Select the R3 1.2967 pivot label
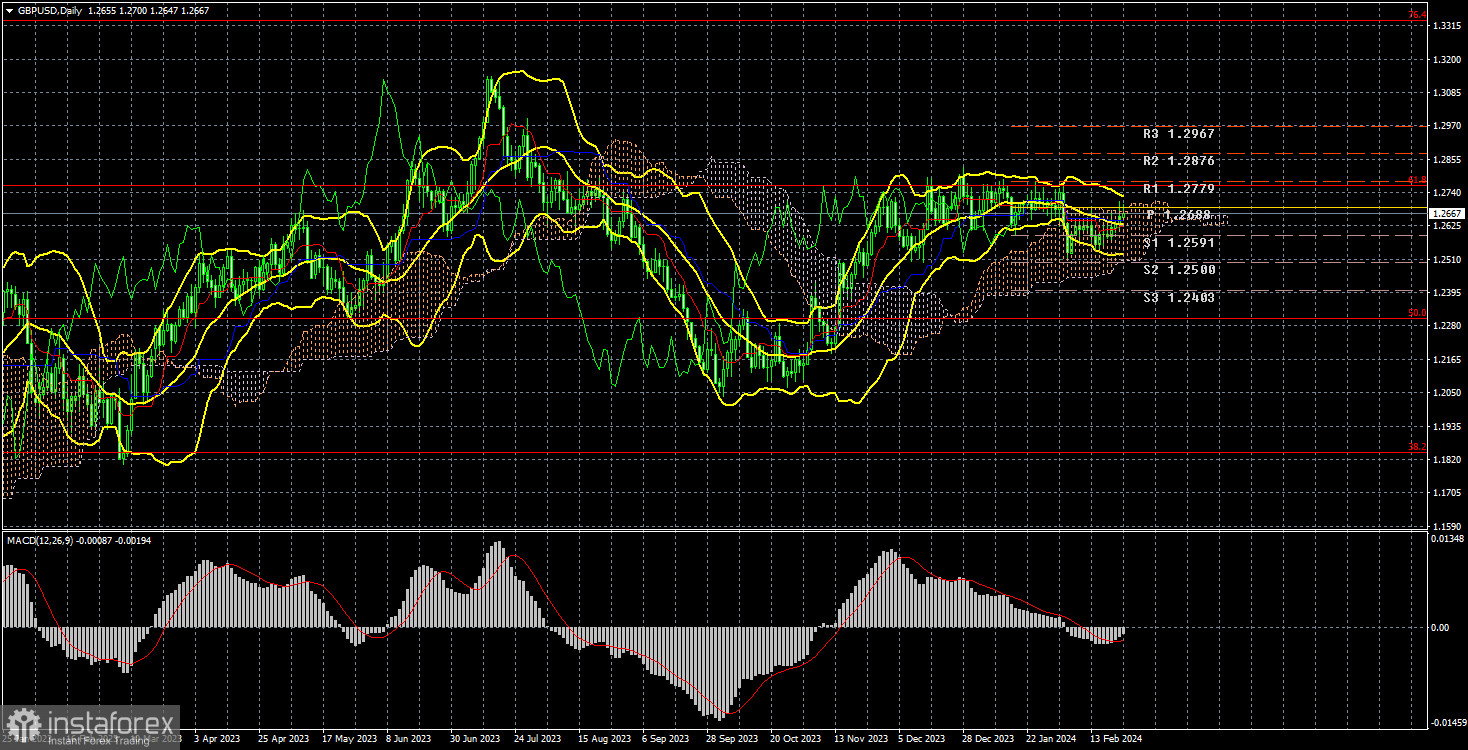Viewport: 1468px width, 750px height. click(x=1177, y=133)
